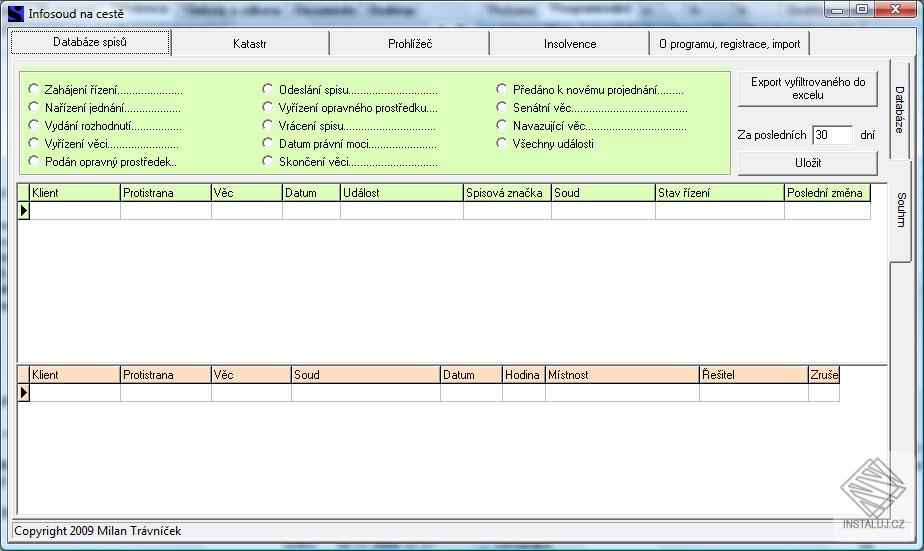Click the Spisová značka column header
924x551 pixels.
pyautogui.click(x=507, y=193)
